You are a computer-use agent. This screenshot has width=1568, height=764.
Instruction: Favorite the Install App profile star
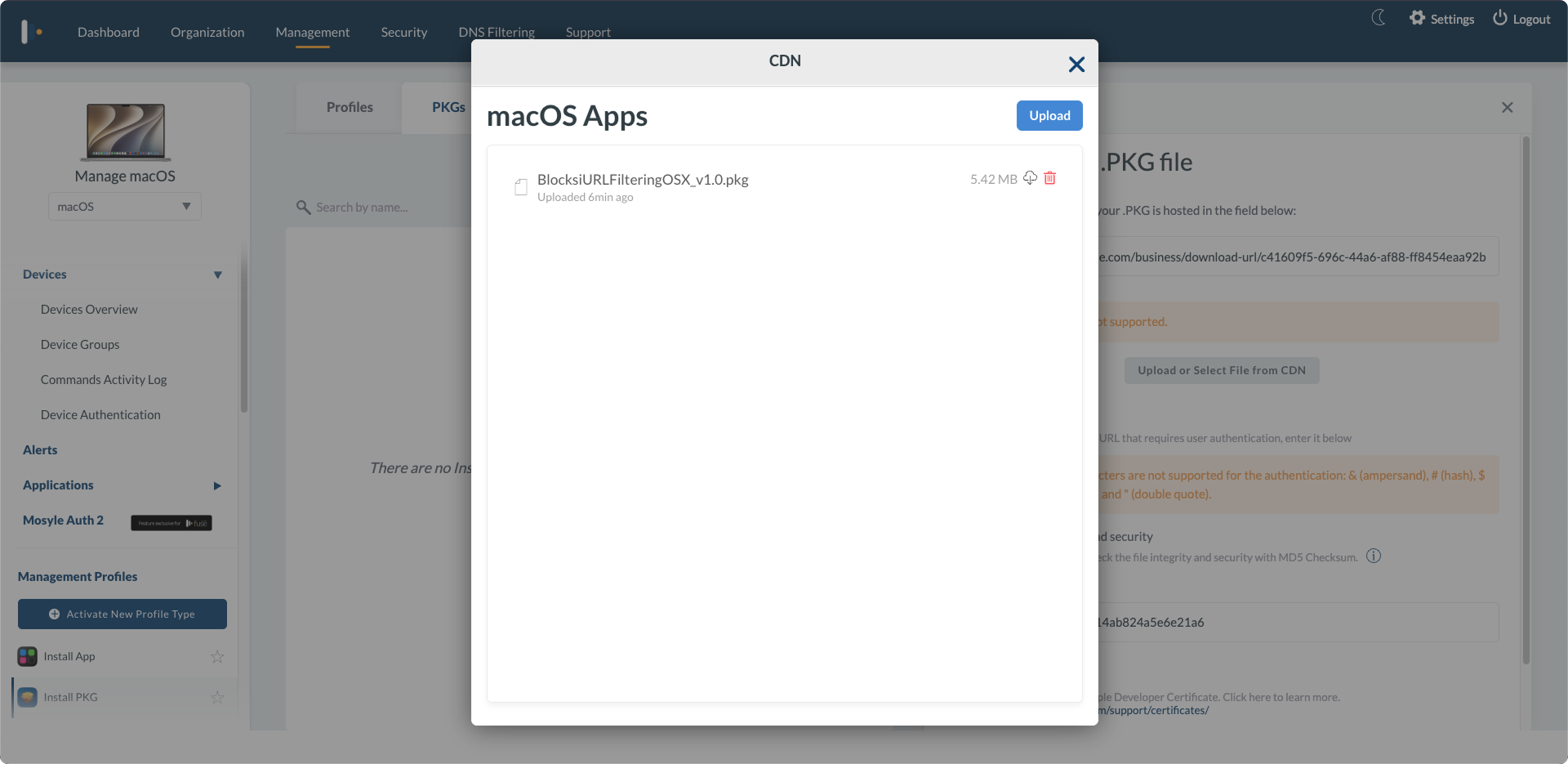[217, 656]
